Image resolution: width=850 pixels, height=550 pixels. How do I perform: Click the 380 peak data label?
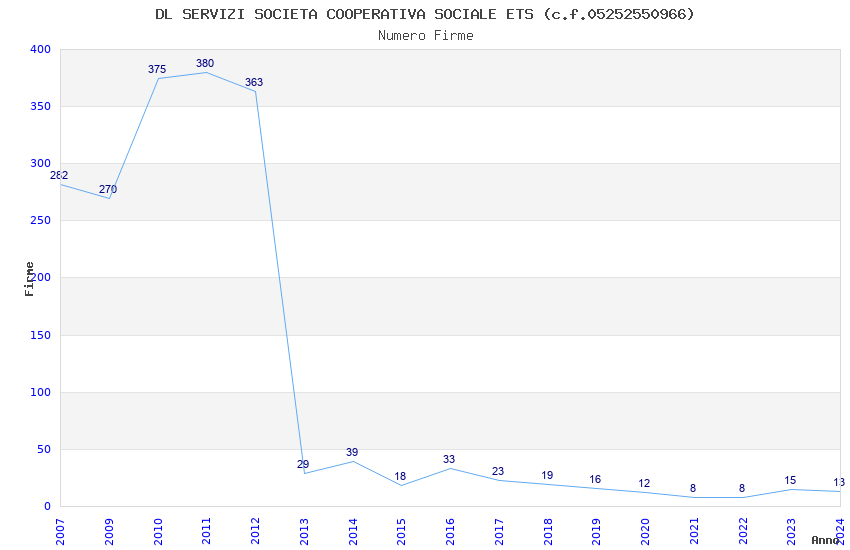point(205,63)
